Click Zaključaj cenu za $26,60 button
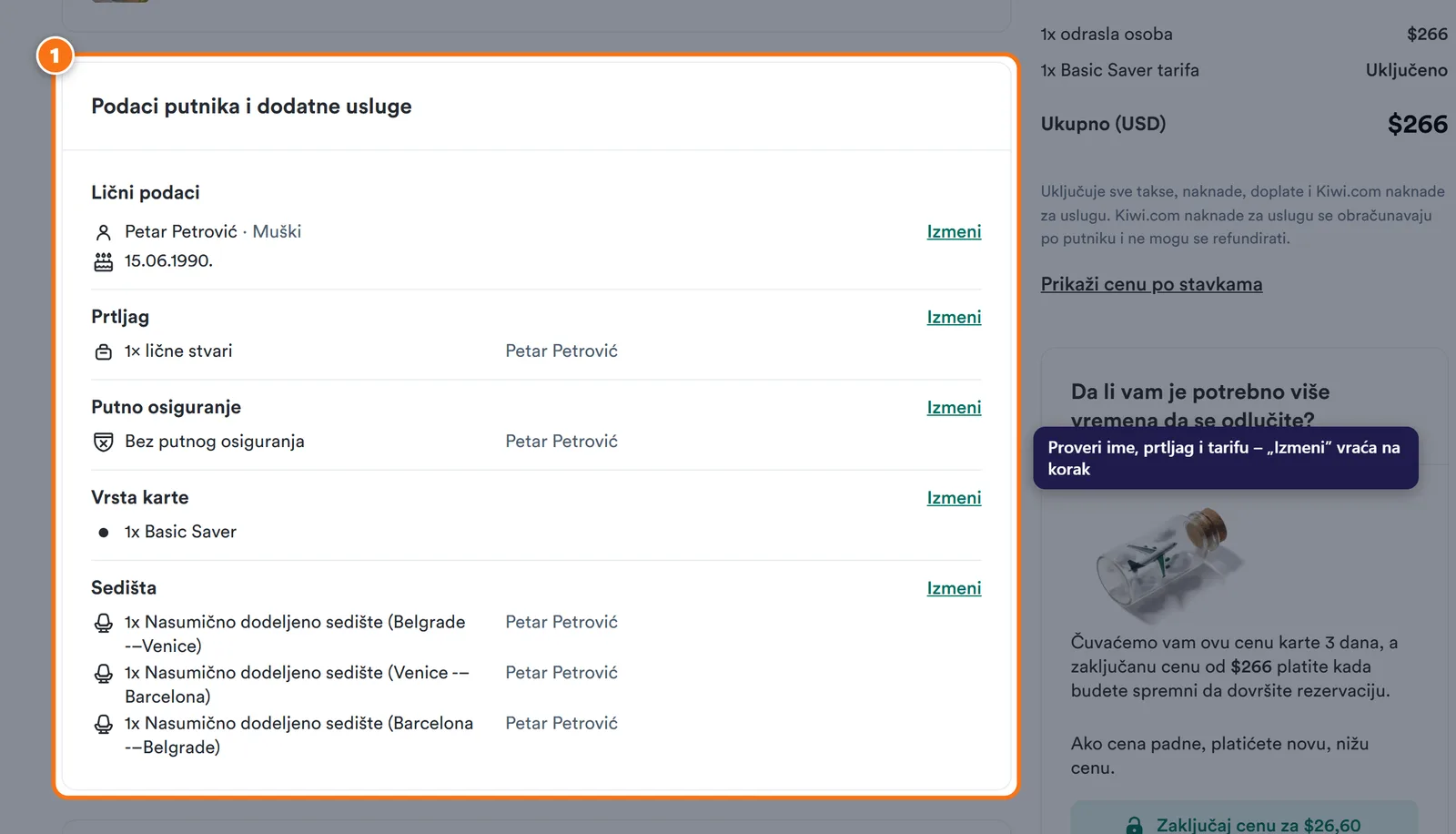1456x834 pixels. tap(1244, 819)
